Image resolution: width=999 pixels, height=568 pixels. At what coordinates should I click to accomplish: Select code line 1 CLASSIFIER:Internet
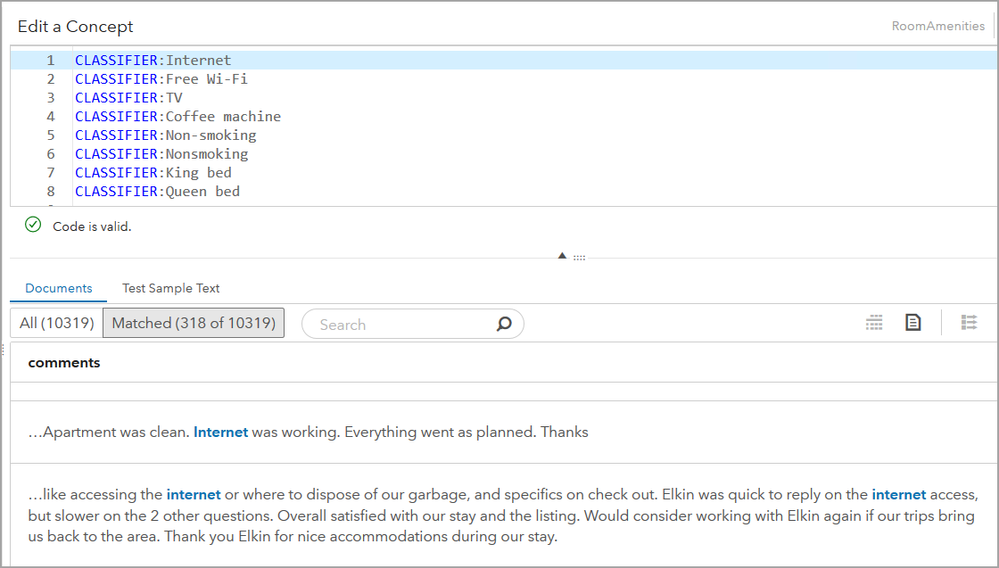coord(152,60)
